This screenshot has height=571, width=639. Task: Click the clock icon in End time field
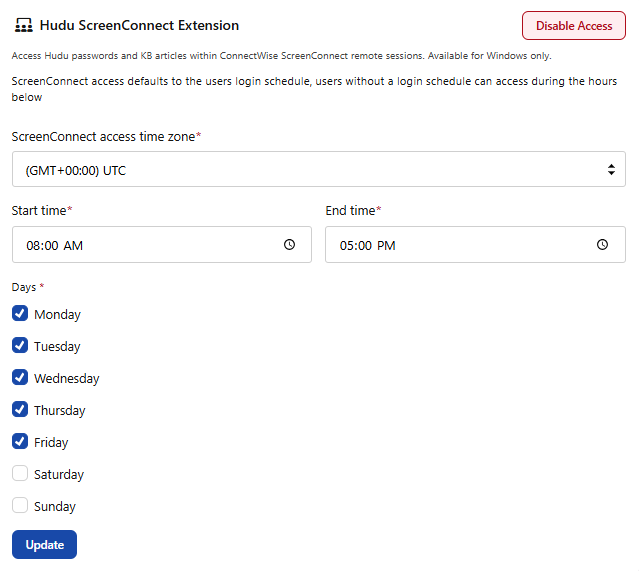602,245
